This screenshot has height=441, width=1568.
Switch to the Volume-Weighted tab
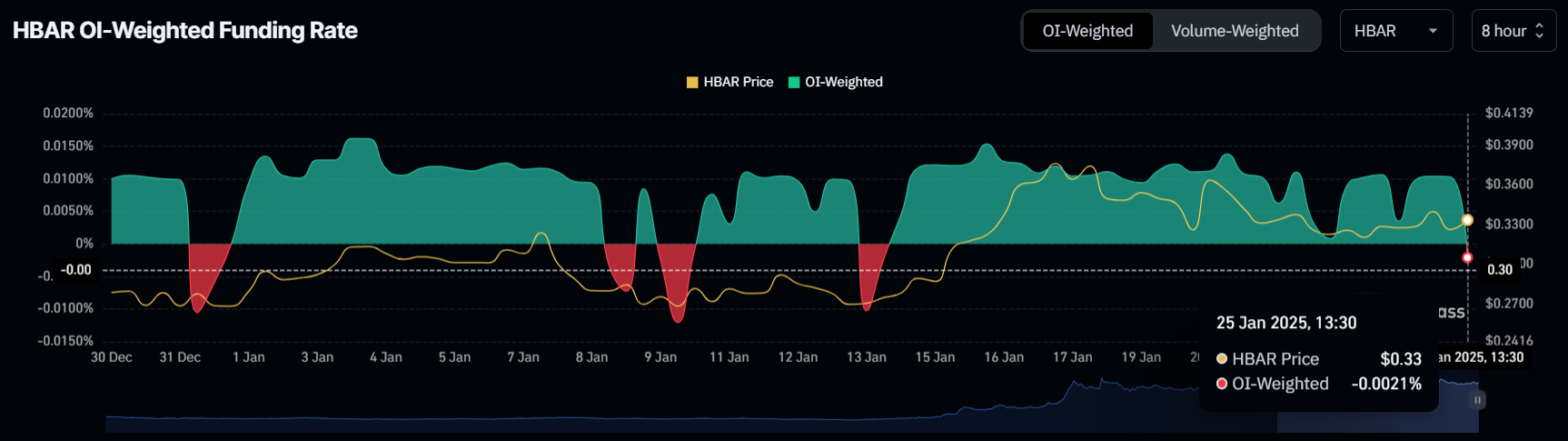[1235, 31]
